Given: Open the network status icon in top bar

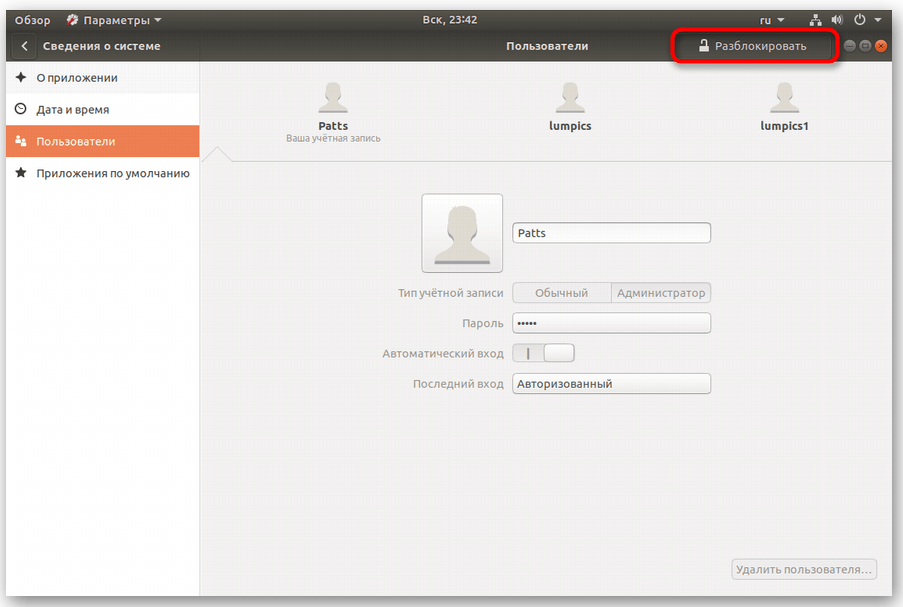Looking at the screenshot, I should 813,20.
